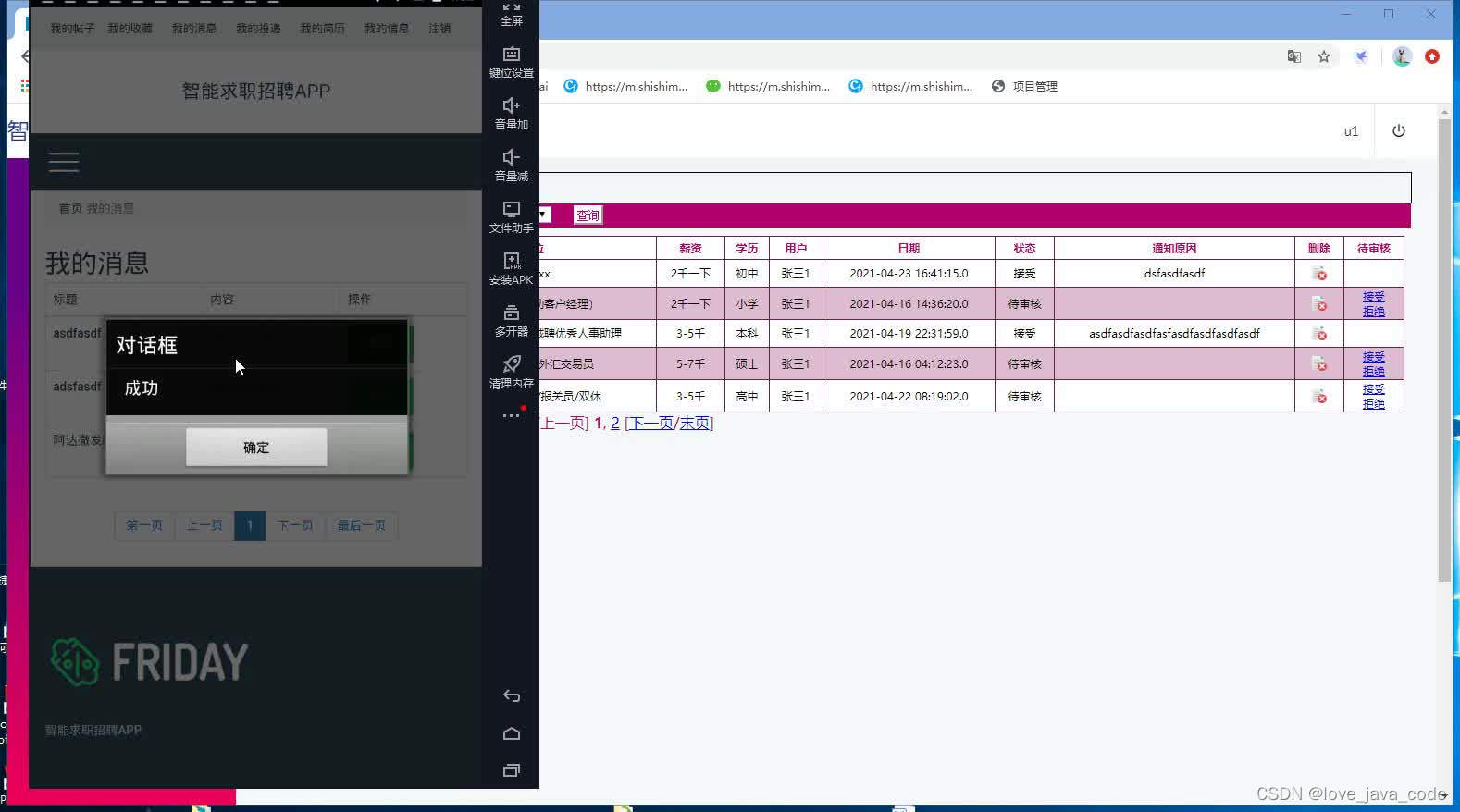Accept the 5-7千 硕士 application
1460x812 pixels.
(x=1374, y=357)
